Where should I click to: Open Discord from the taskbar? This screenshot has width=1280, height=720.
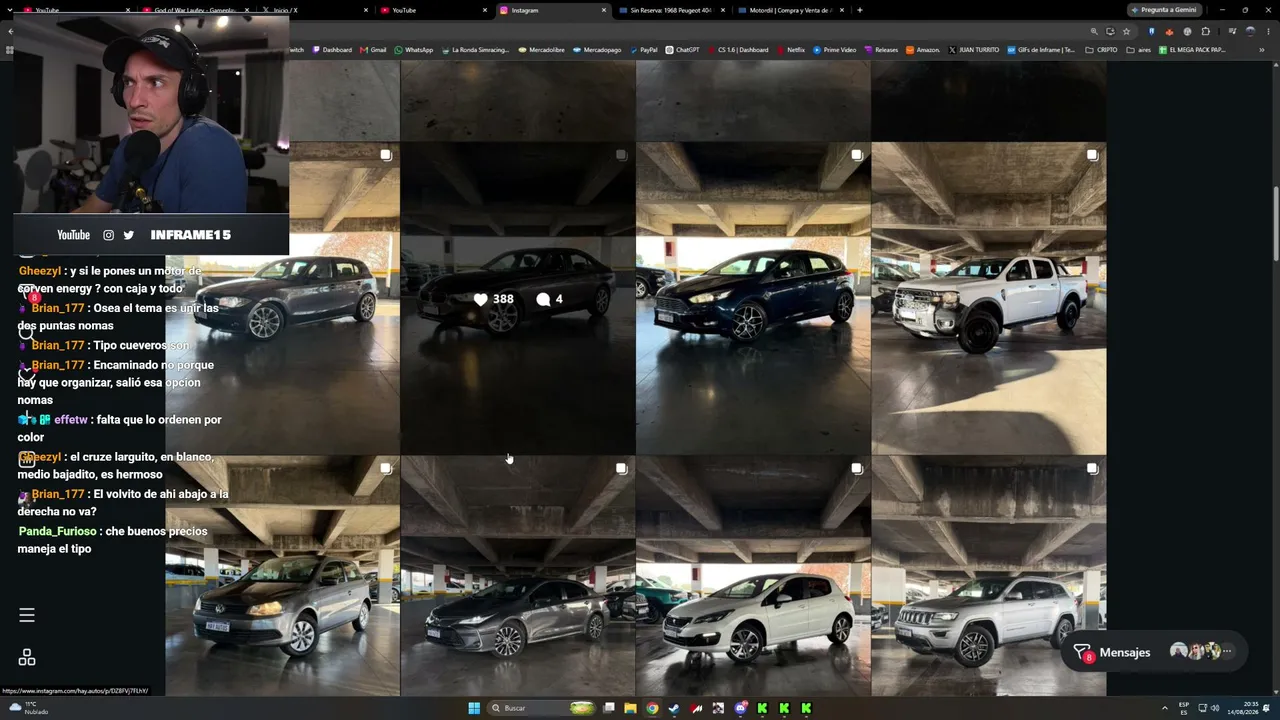pyautogui.click(x=740, y=708)
